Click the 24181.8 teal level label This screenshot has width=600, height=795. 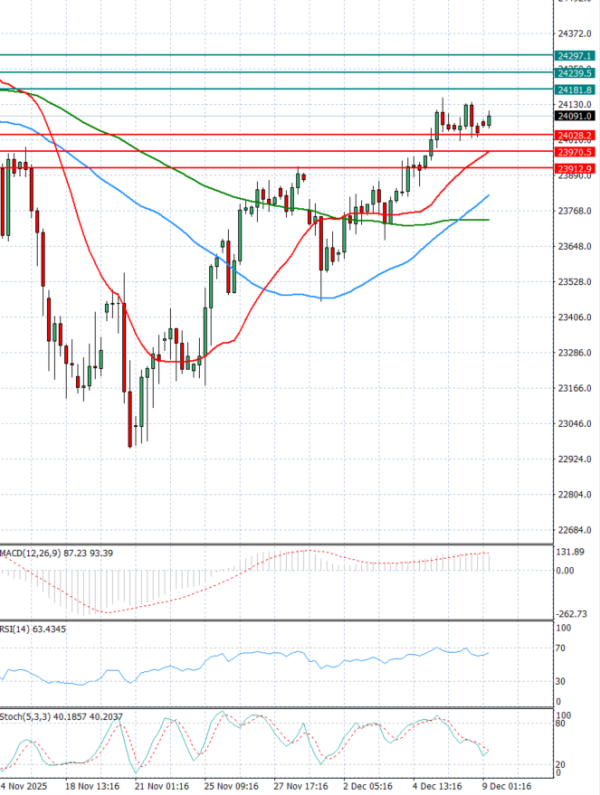pos(576,90)
